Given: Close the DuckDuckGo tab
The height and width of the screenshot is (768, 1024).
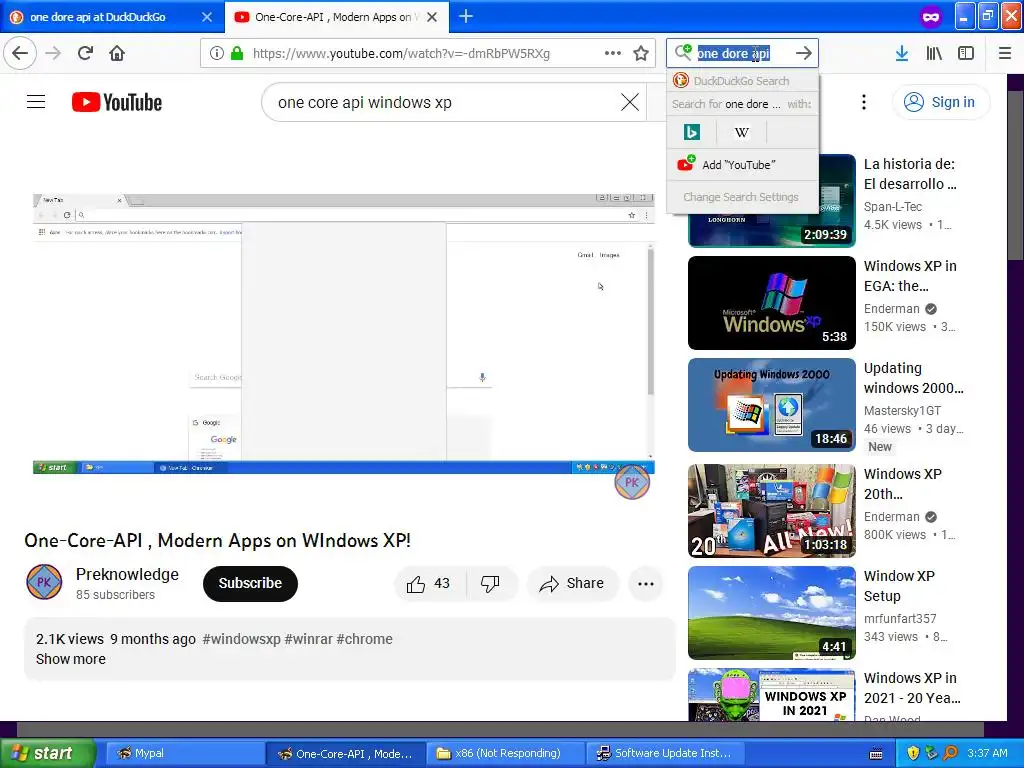Looking at the screenshot, I should coord(207,17).
